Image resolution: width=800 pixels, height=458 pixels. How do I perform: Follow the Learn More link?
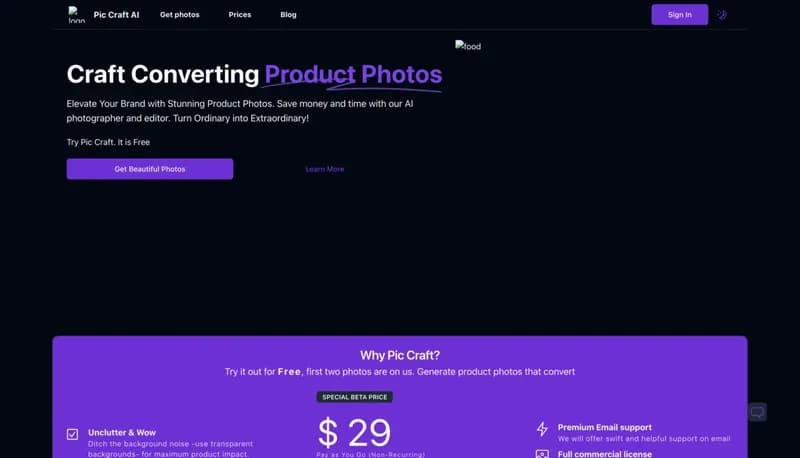[324, 169]
